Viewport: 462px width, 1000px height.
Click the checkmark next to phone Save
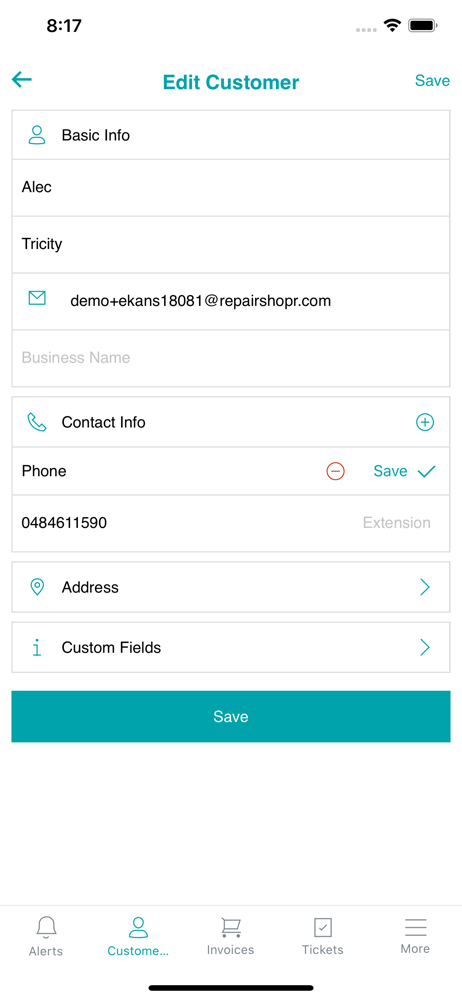click(426, 471)
